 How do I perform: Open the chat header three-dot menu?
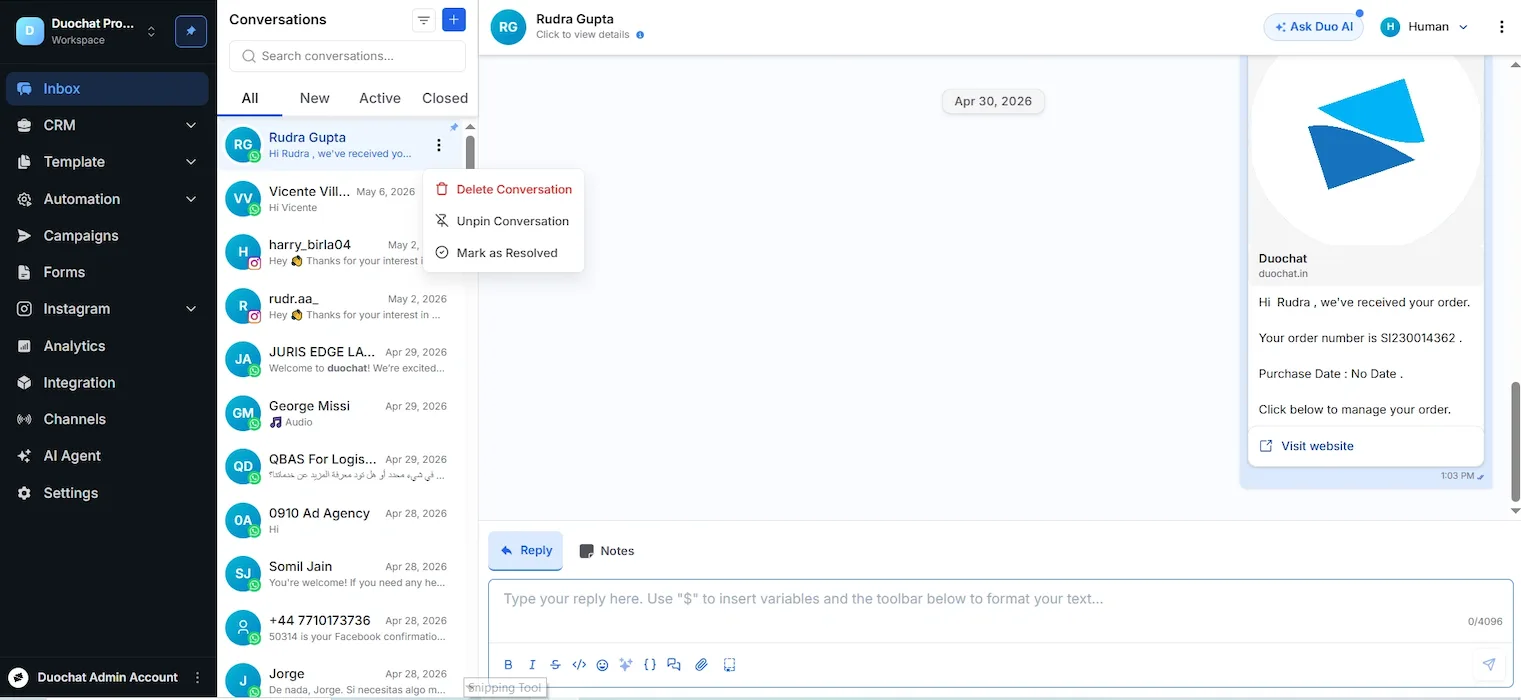[1501, 27]
